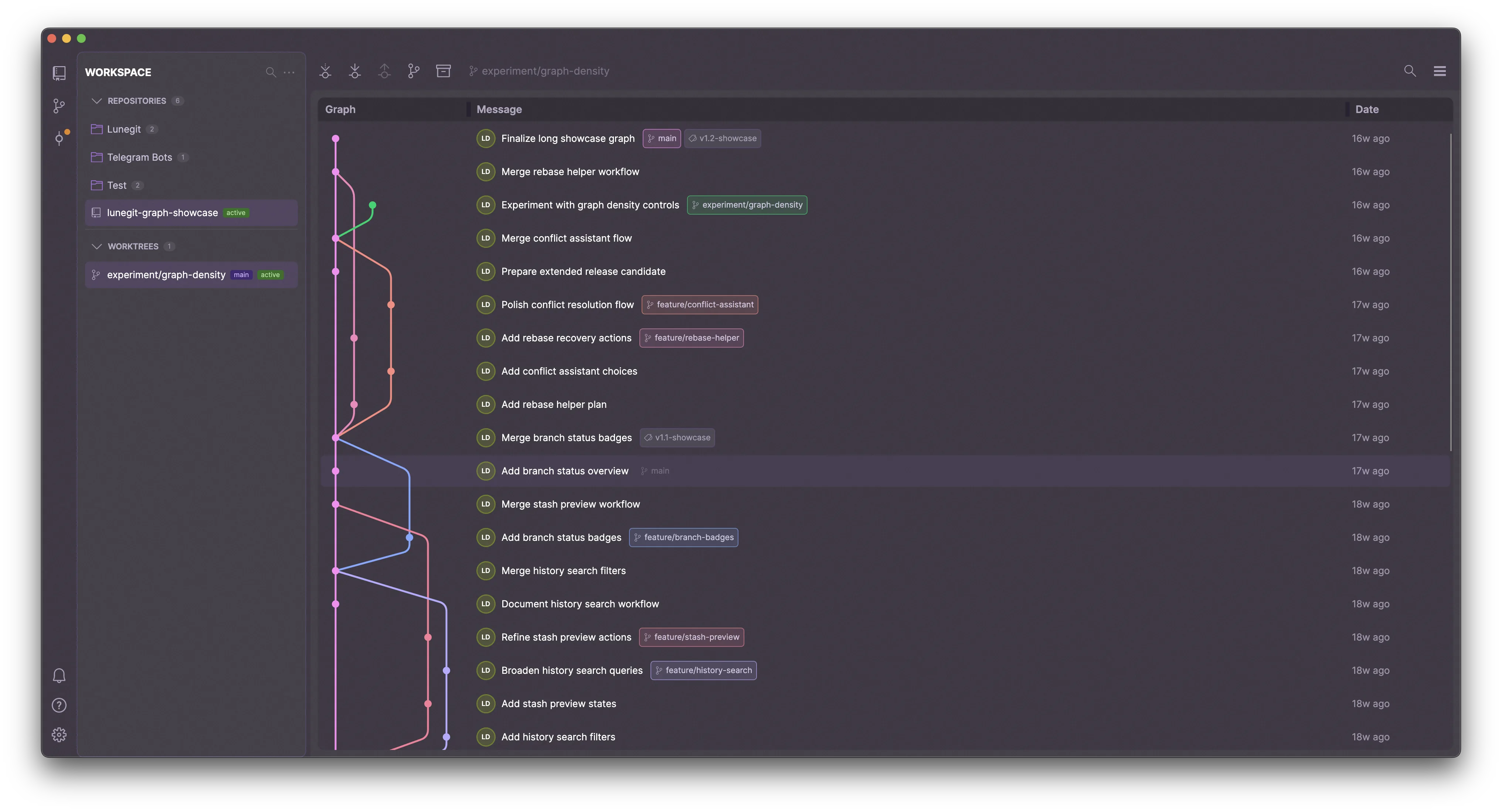The image size is (1502, 812).
Task: Expand the Lunegit repository folder
Action: pyautogui.click(x=191, y=129)
